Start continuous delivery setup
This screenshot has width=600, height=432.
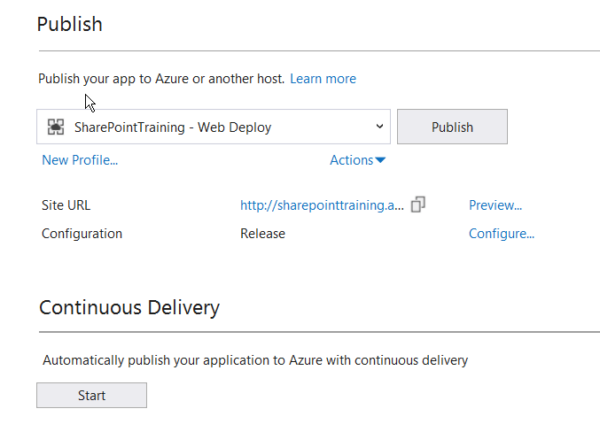pos(91,396)
